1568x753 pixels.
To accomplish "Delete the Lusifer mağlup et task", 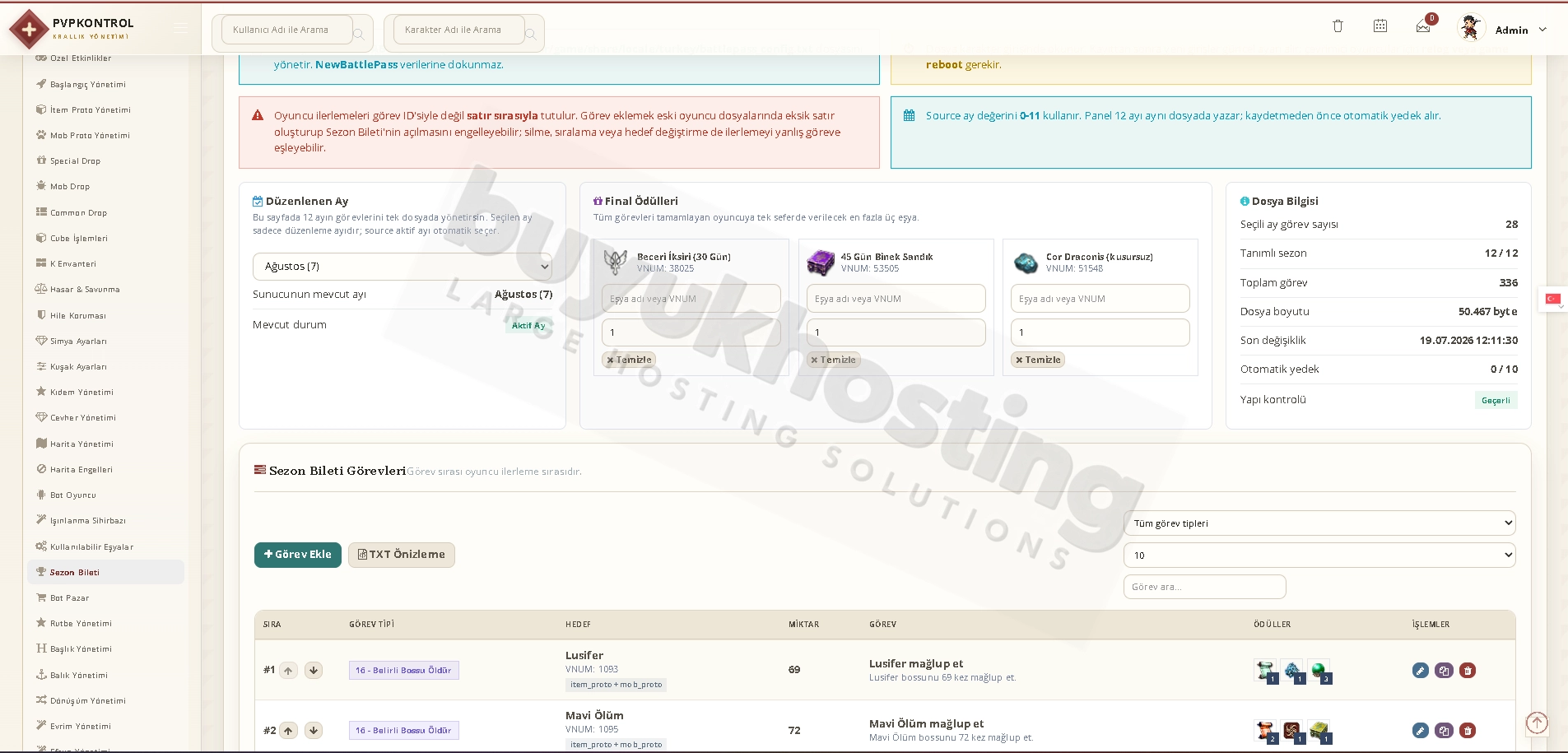I will click(1468, 670).
